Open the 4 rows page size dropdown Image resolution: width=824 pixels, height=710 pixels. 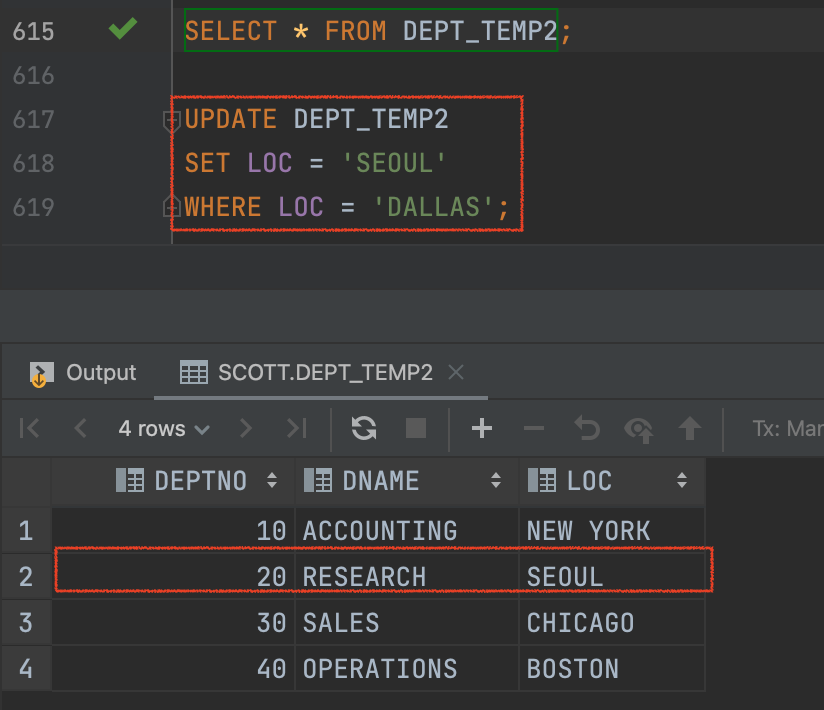[x=164, y=429]
